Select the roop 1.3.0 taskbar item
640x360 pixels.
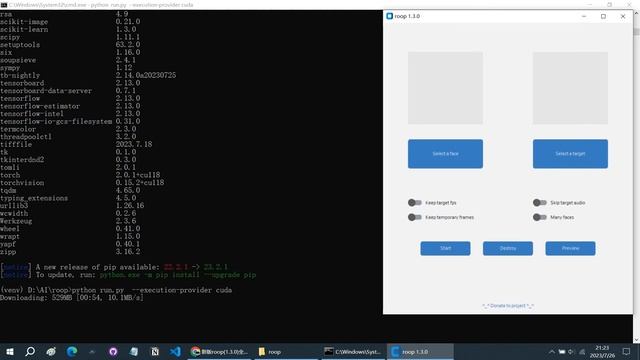pyautogui.click(x=420, y=351)
